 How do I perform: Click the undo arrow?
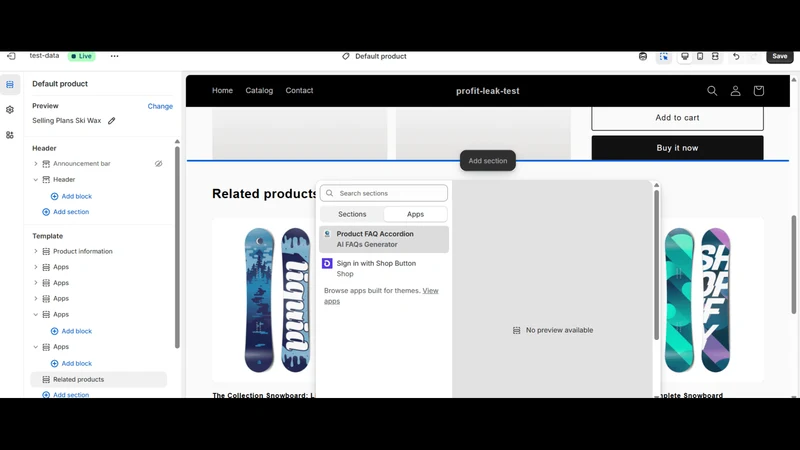point(736,56)
